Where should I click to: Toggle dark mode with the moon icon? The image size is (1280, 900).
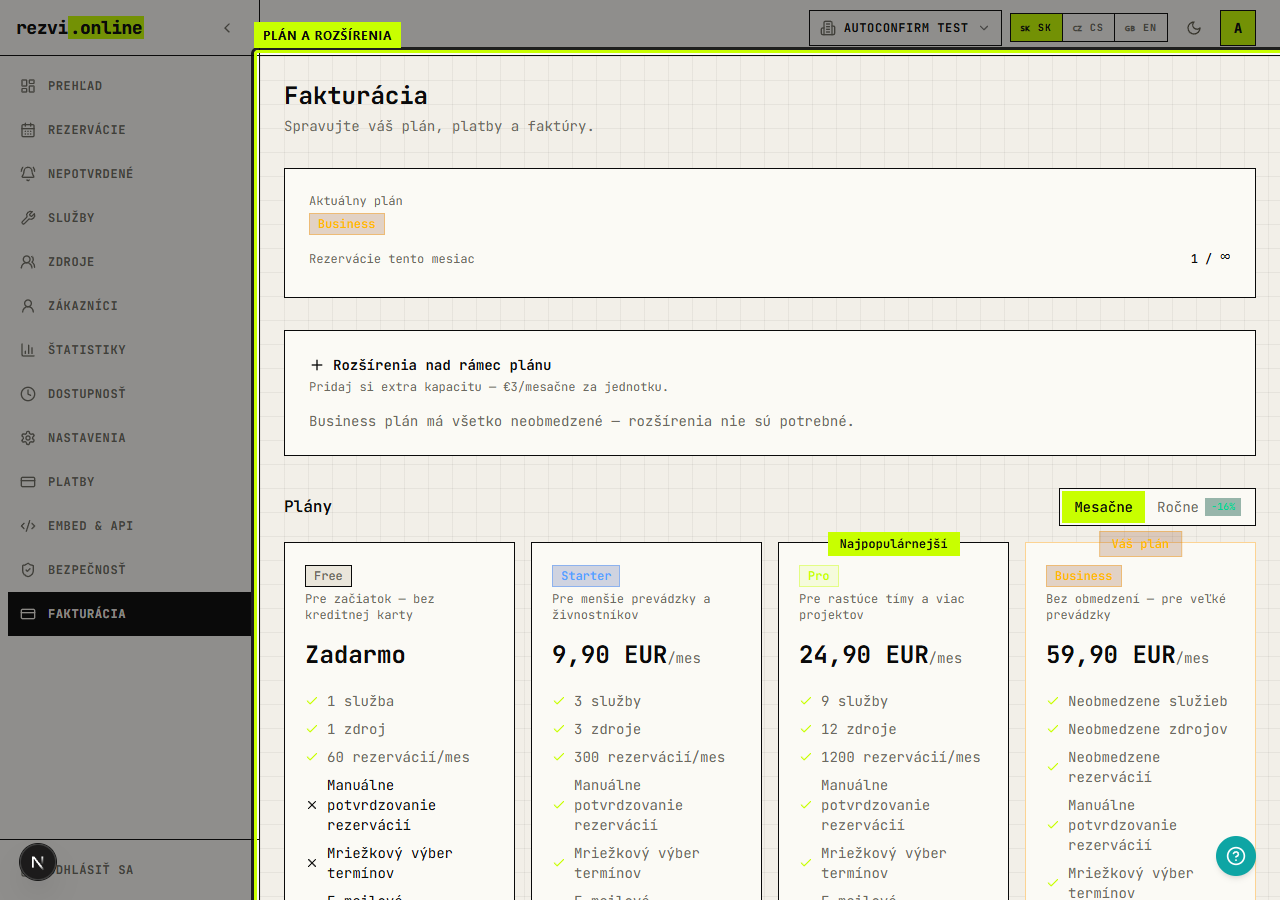pyautogui.click(x=1194, y=28)
